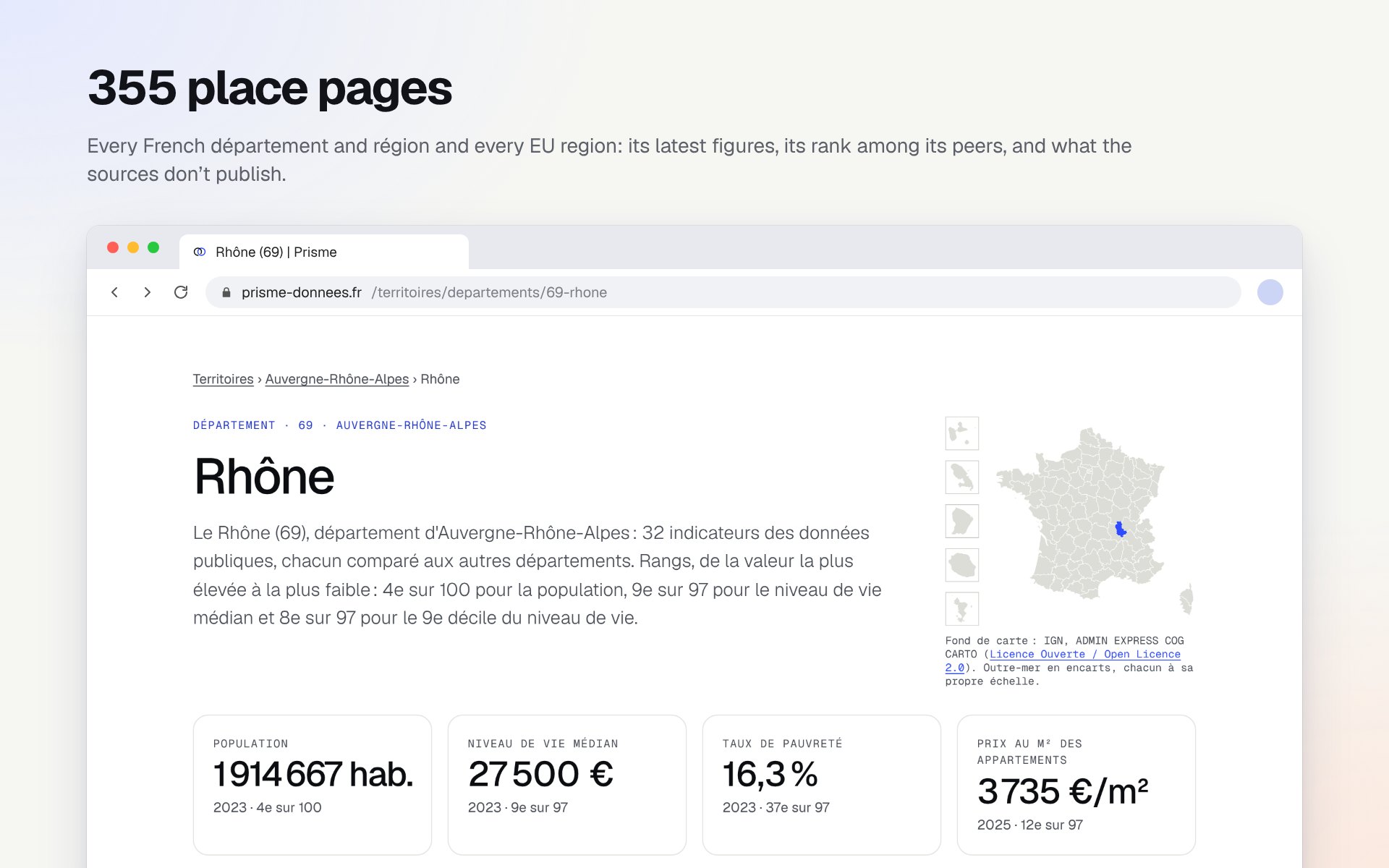Click the address bar URL field
Viewport: 1389px width, 868px height.
click(723, 292)
